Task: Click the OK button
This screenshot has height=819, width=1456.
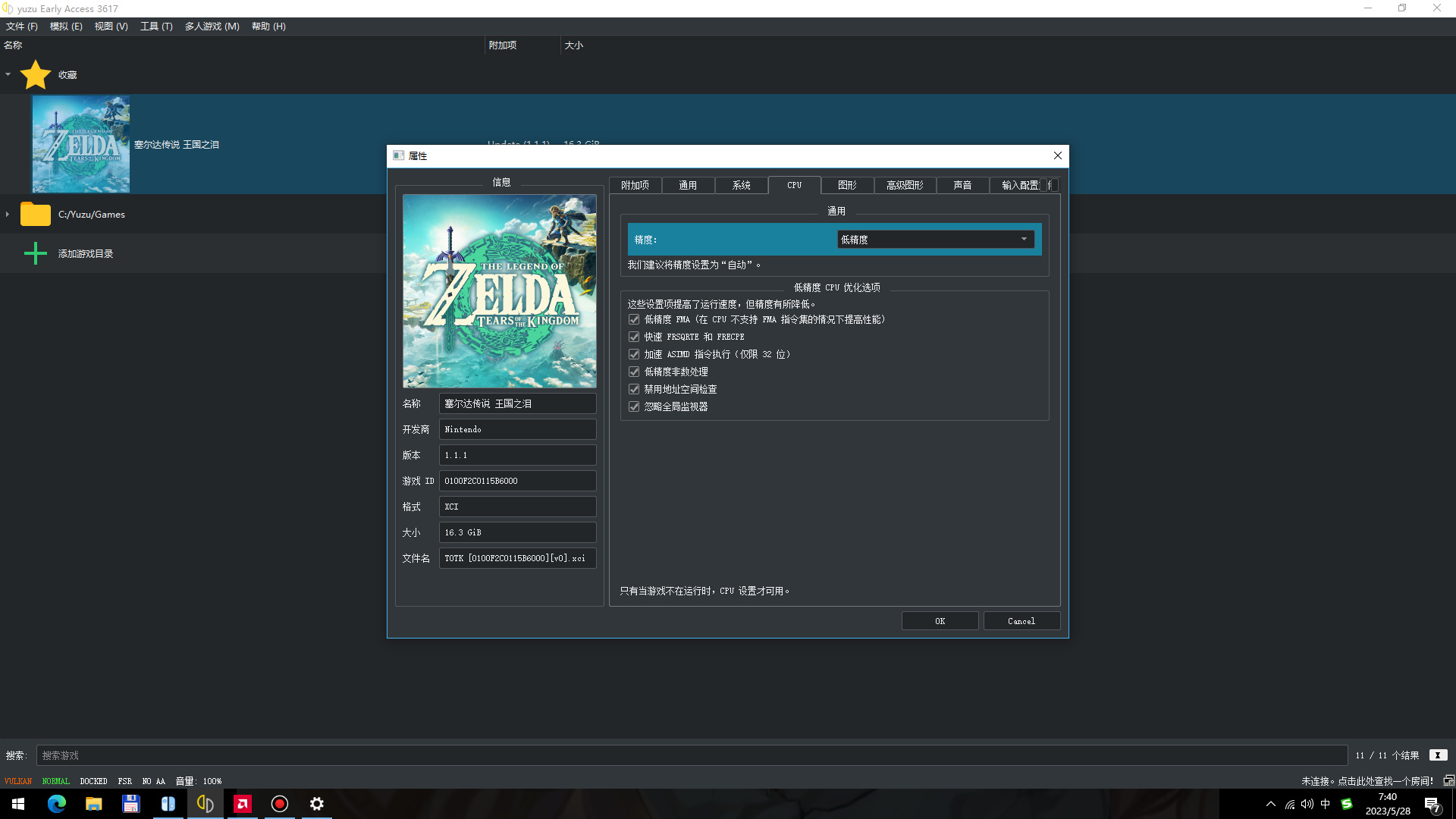Action: 940,621
